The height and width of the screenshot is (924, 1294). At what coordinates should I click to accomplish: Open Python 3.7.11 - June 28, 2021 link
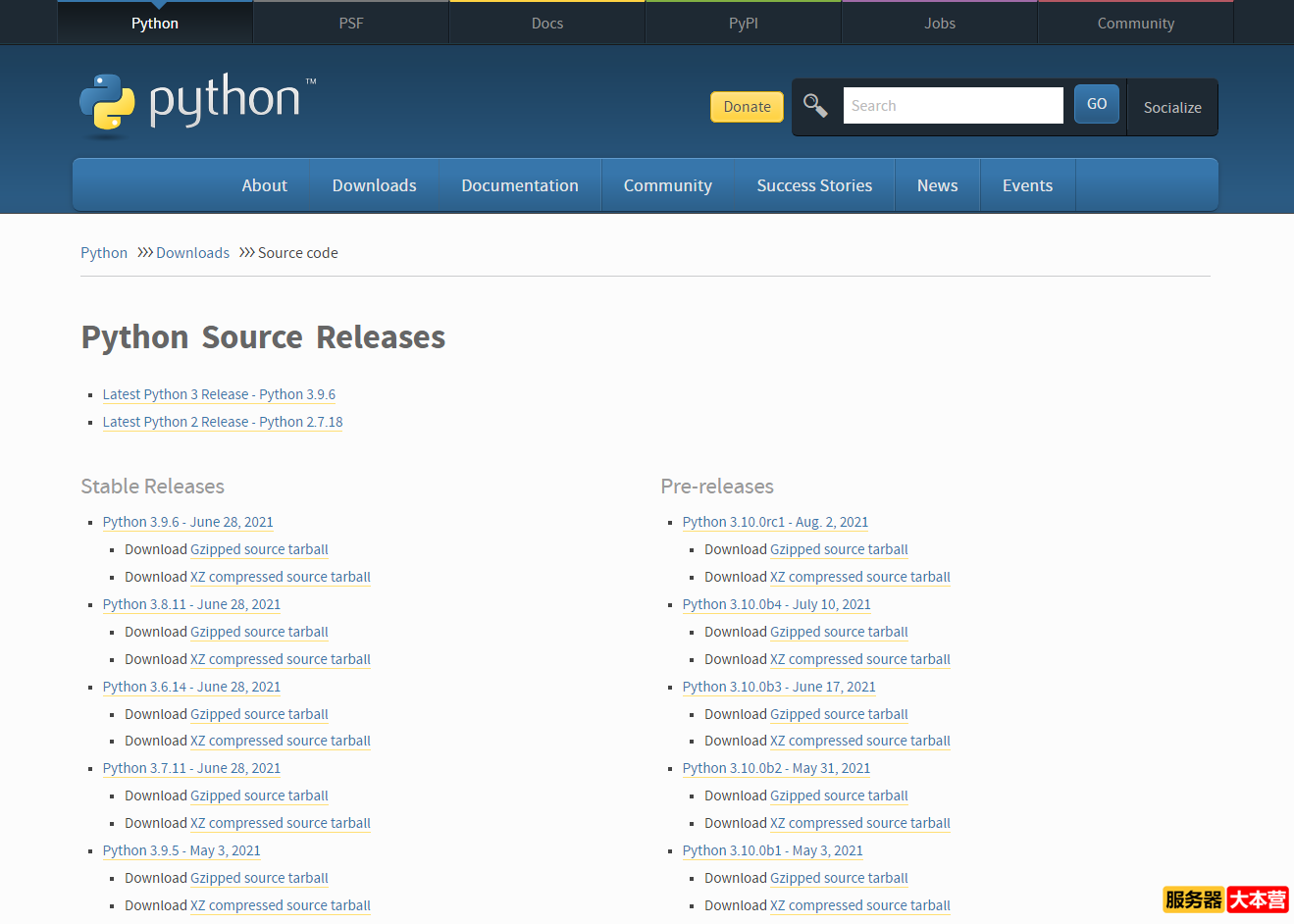coord(191,768)
